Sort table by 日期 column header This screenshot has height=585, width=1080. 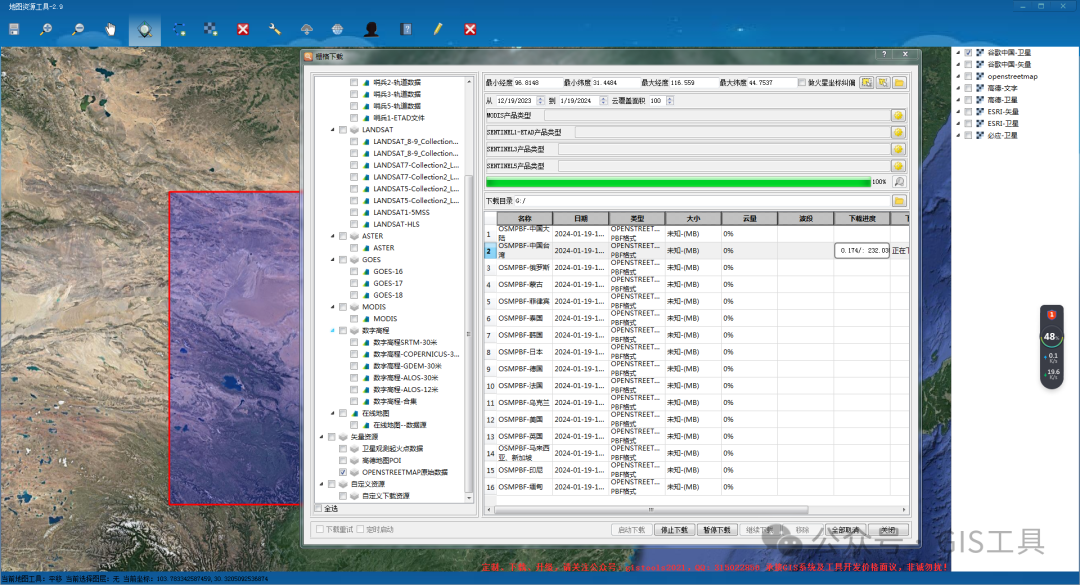(581, 218)
